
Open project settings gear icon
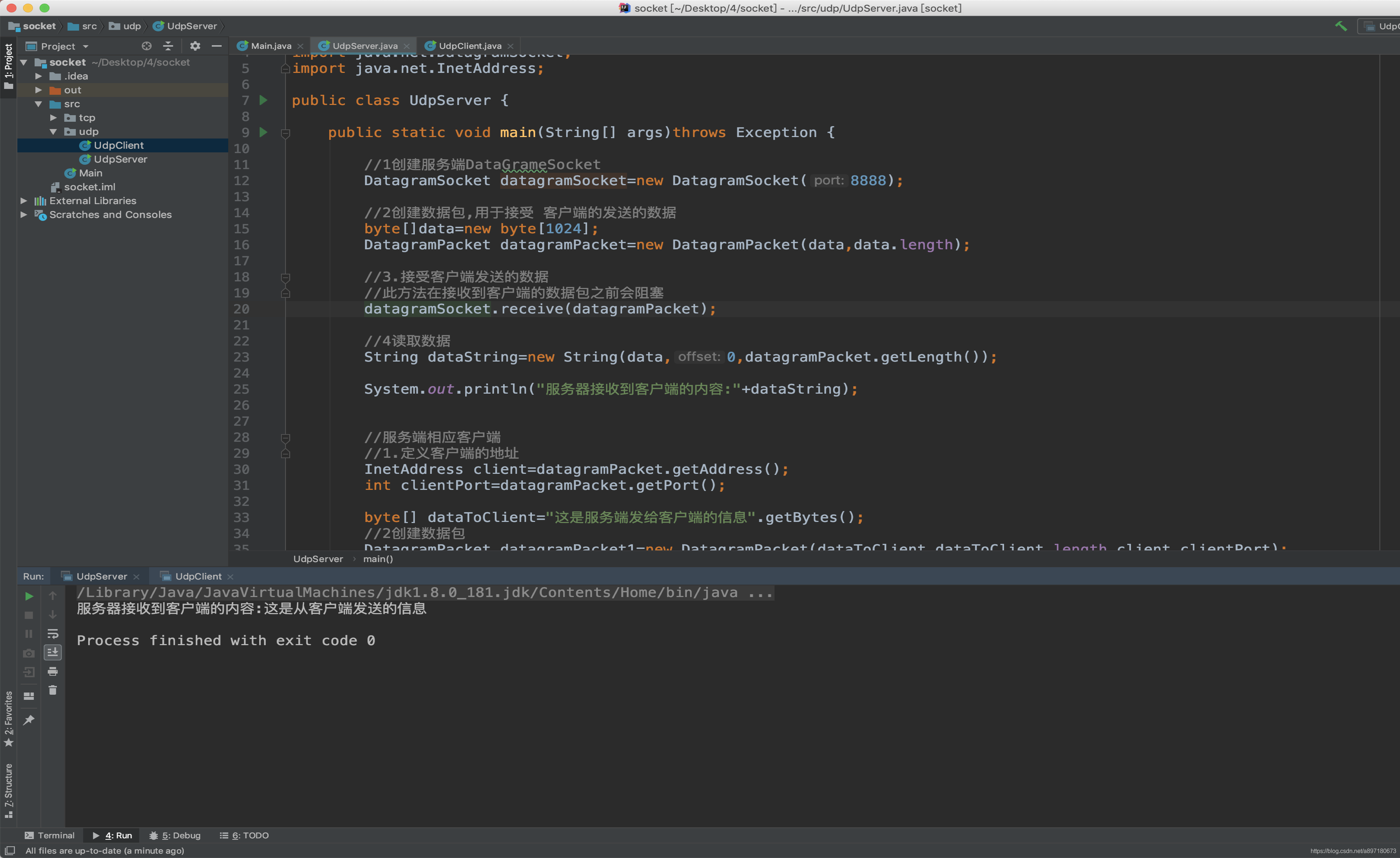point(195,46)
